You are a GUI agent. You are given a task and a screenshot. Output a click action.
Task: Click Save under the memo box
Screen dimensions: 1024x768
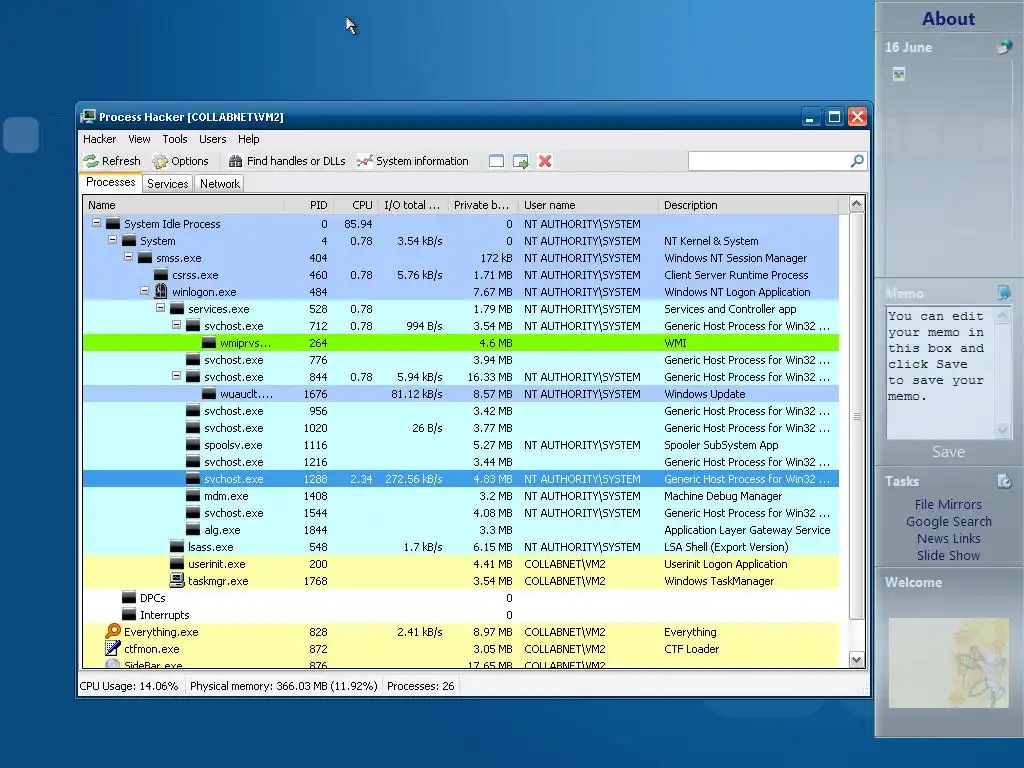[x=948, y=452]
